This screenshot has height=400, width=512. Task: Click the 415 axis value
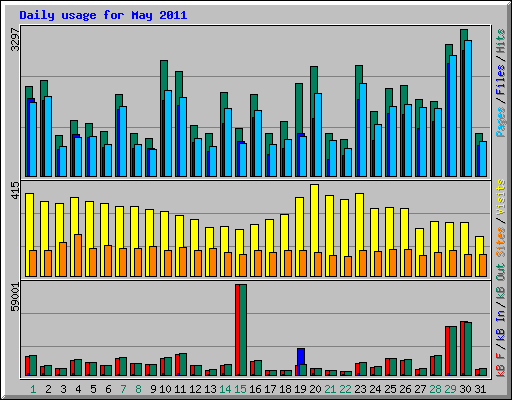tap(15, 190)
